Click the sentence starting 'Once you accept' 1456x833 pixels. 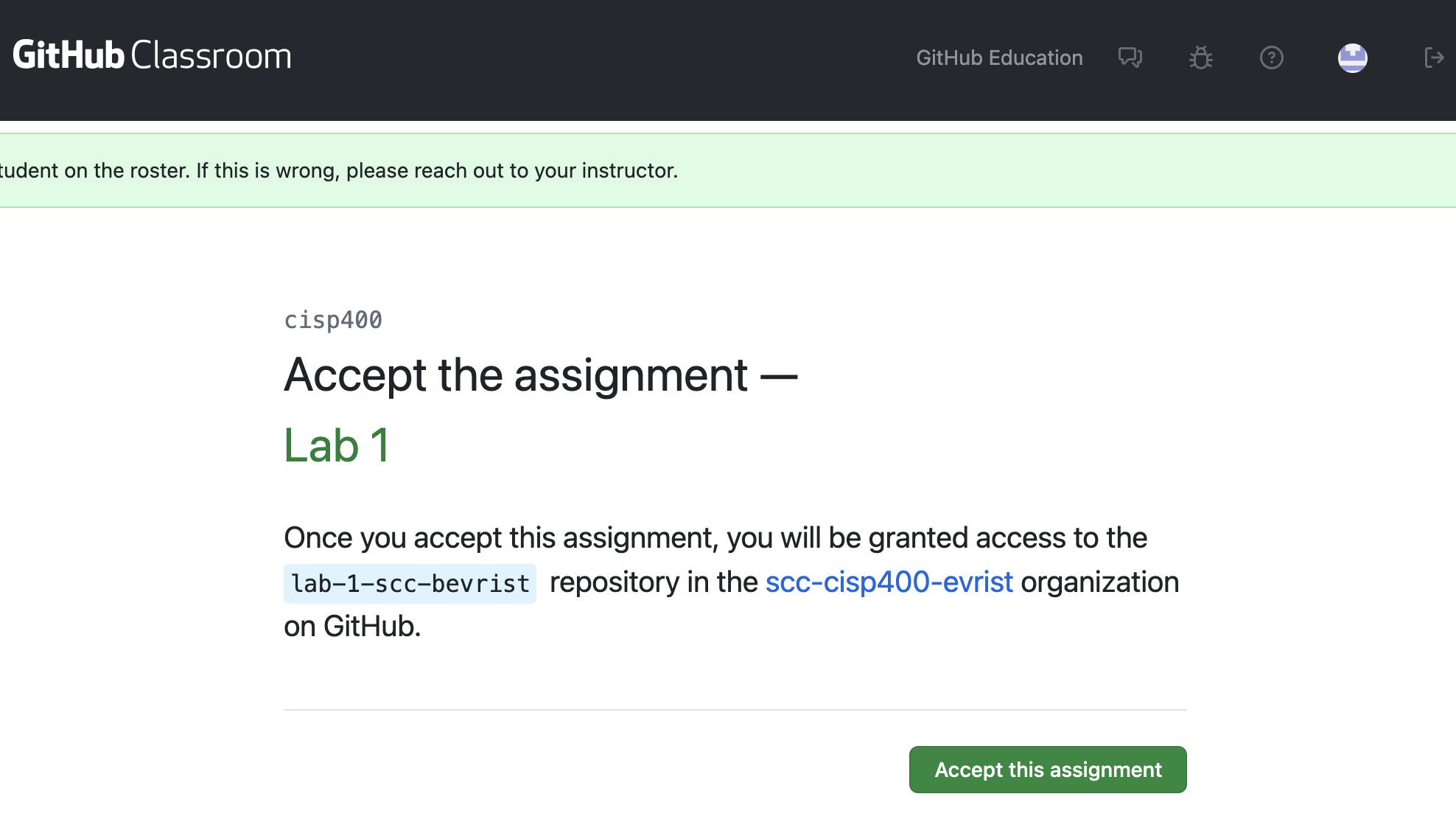(x=715, y=538)
